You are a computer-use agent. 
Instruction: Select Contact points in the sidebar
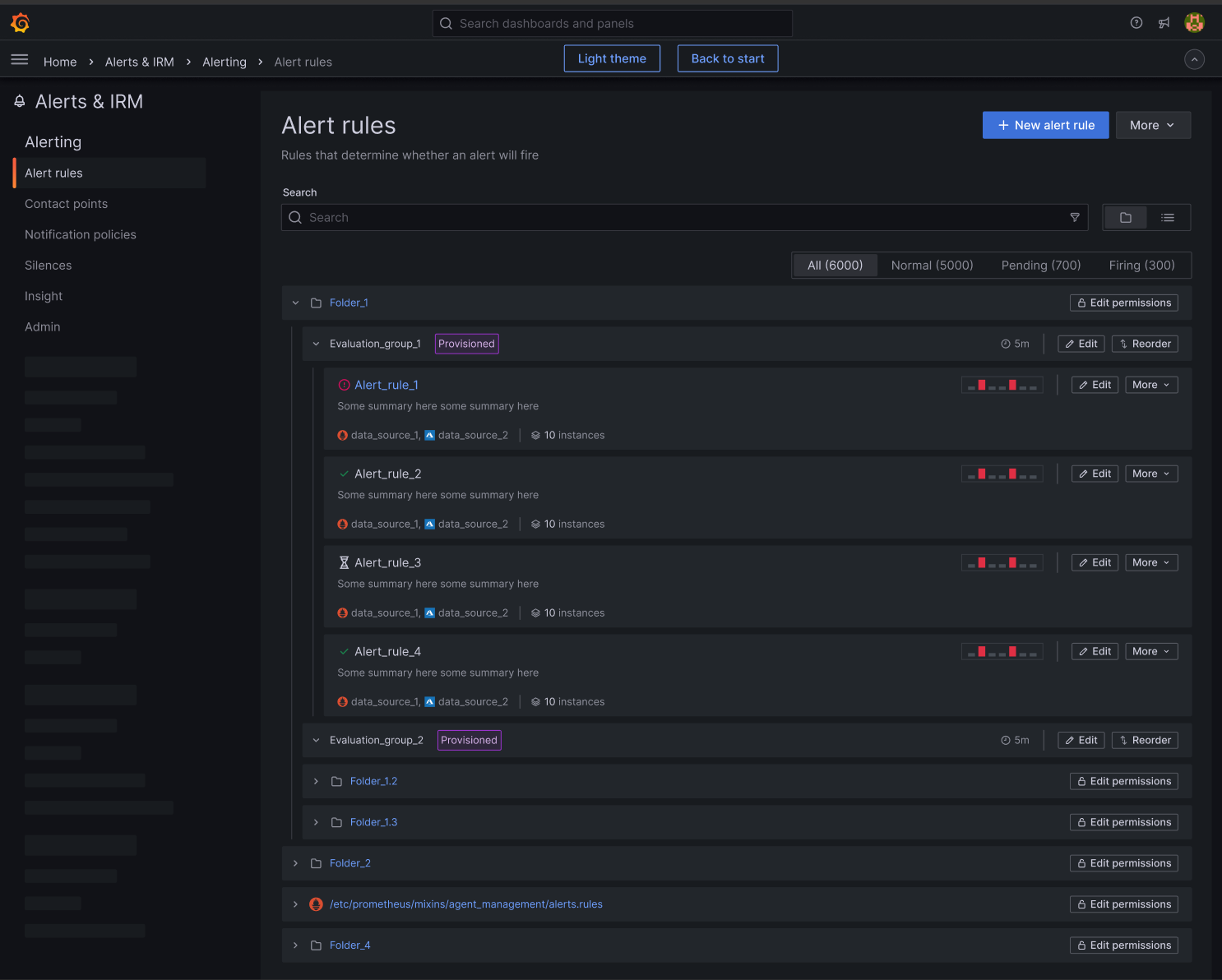(x=66, y=204)
